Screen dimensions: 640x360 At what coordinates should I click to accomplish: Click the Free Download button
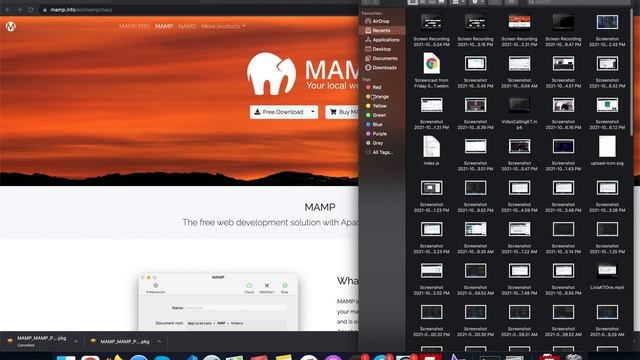(x=279, y=112)
